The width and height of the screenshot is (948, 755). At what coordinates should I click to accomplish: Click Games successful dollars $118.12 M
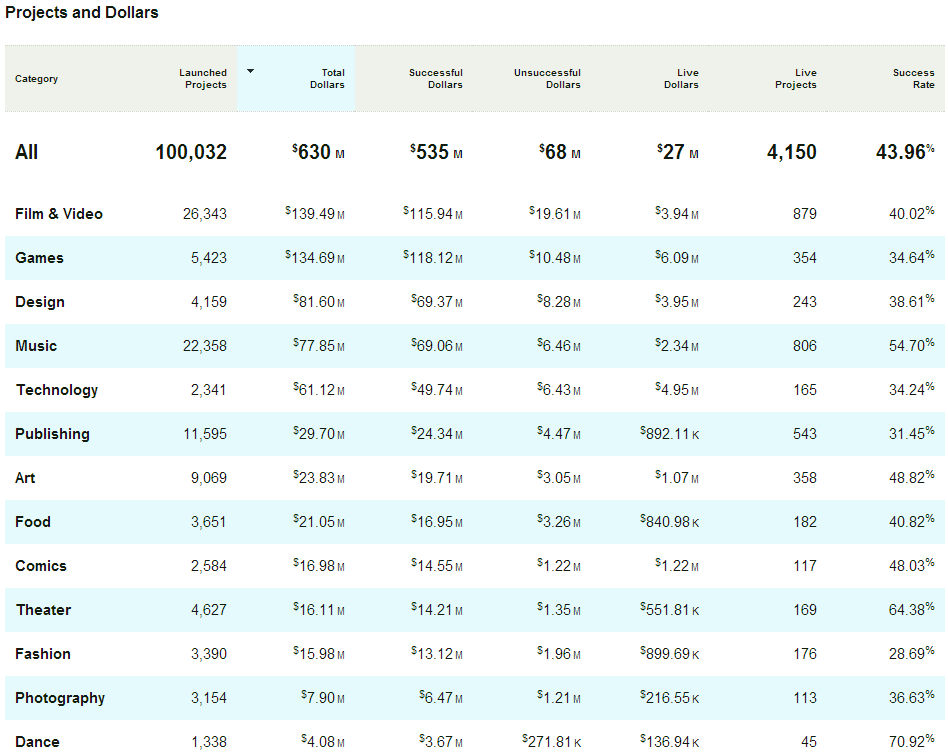pyautogui.click(x=433, y=258)
